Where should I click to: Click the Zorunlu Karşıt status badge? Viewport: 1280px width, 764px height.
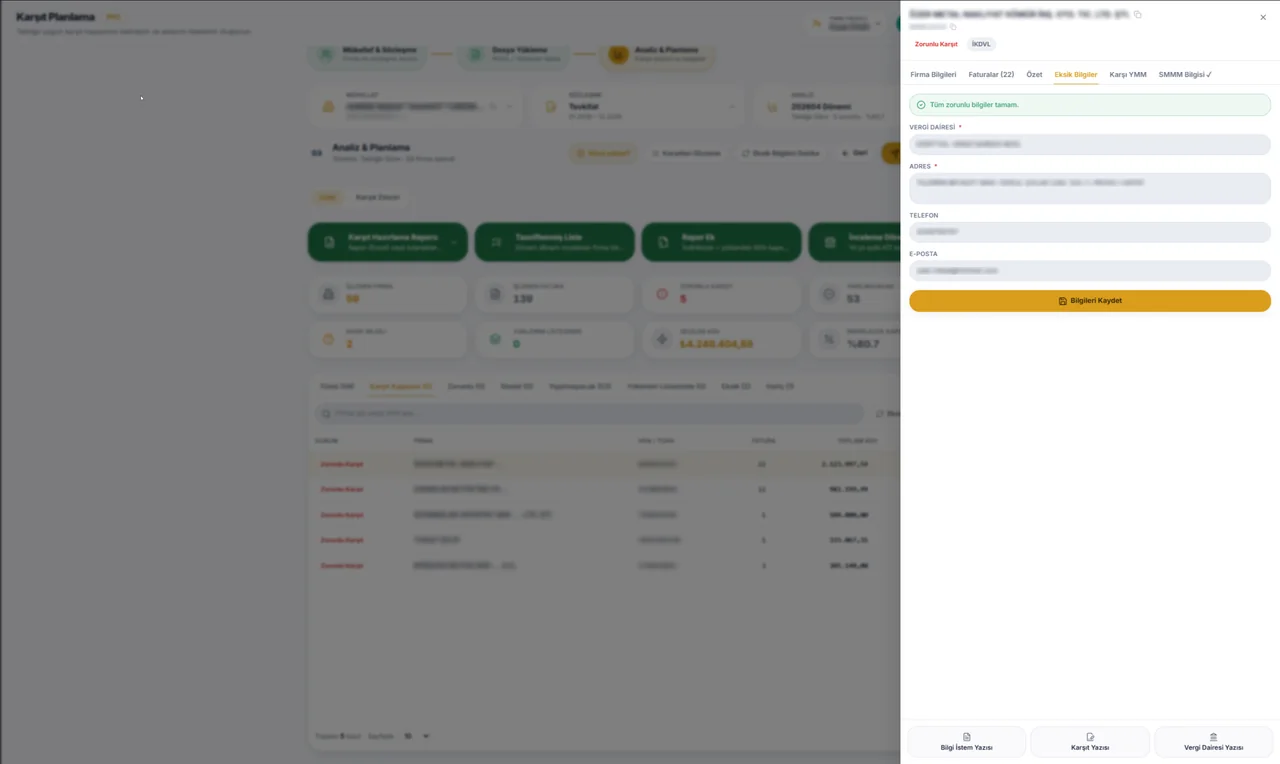936,44
